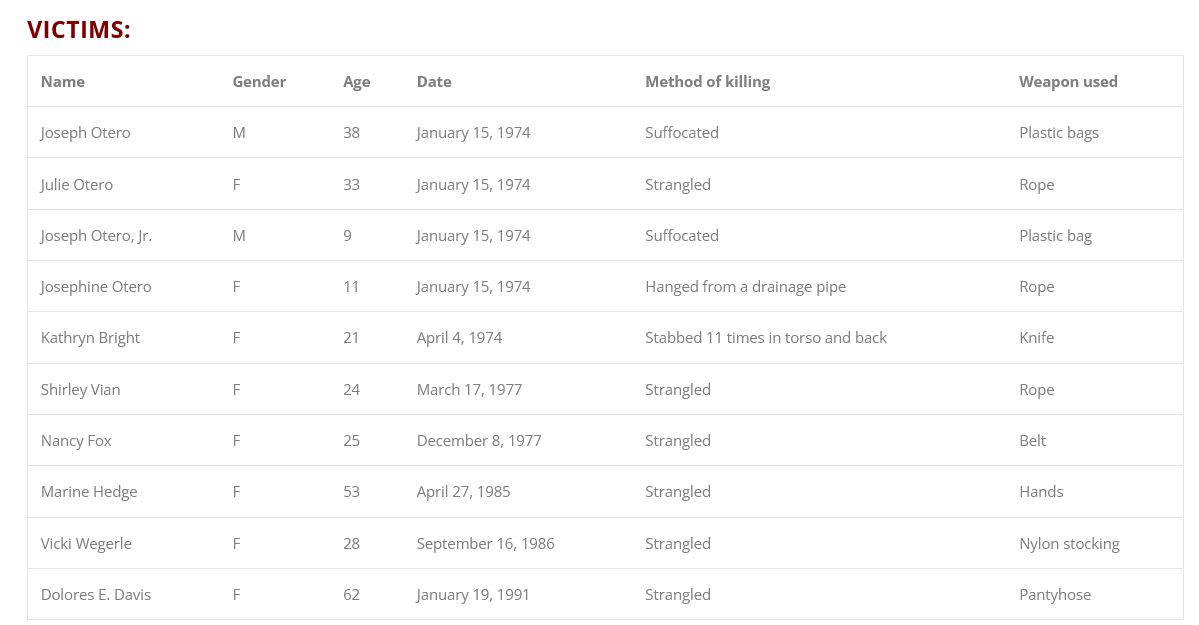The image size is (1199, 625).
Task: Click the Joseph Otero, Jr. cell
Action: [96, 236]
